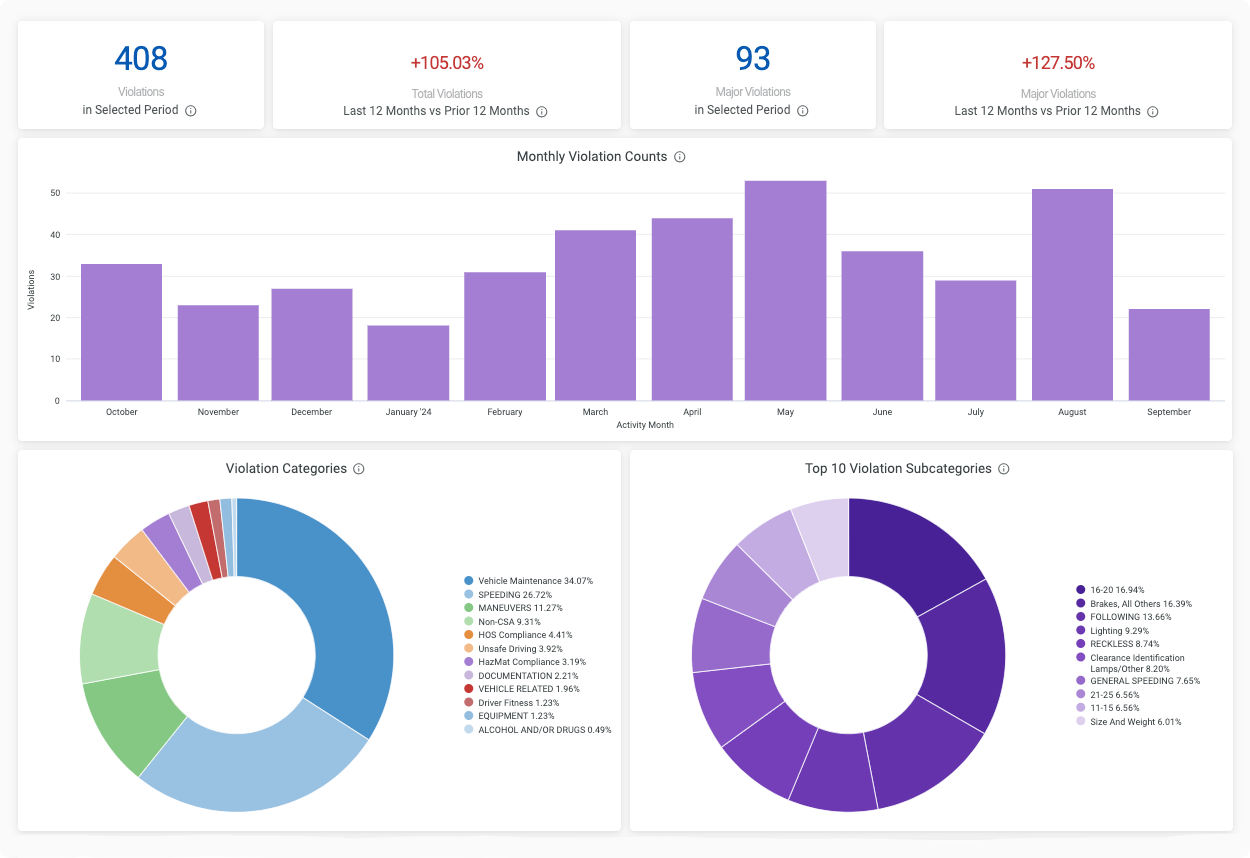Open Top 10 Violation Subcategories info icon
The image size is (1250, 858).
[x=1004, y=469]
